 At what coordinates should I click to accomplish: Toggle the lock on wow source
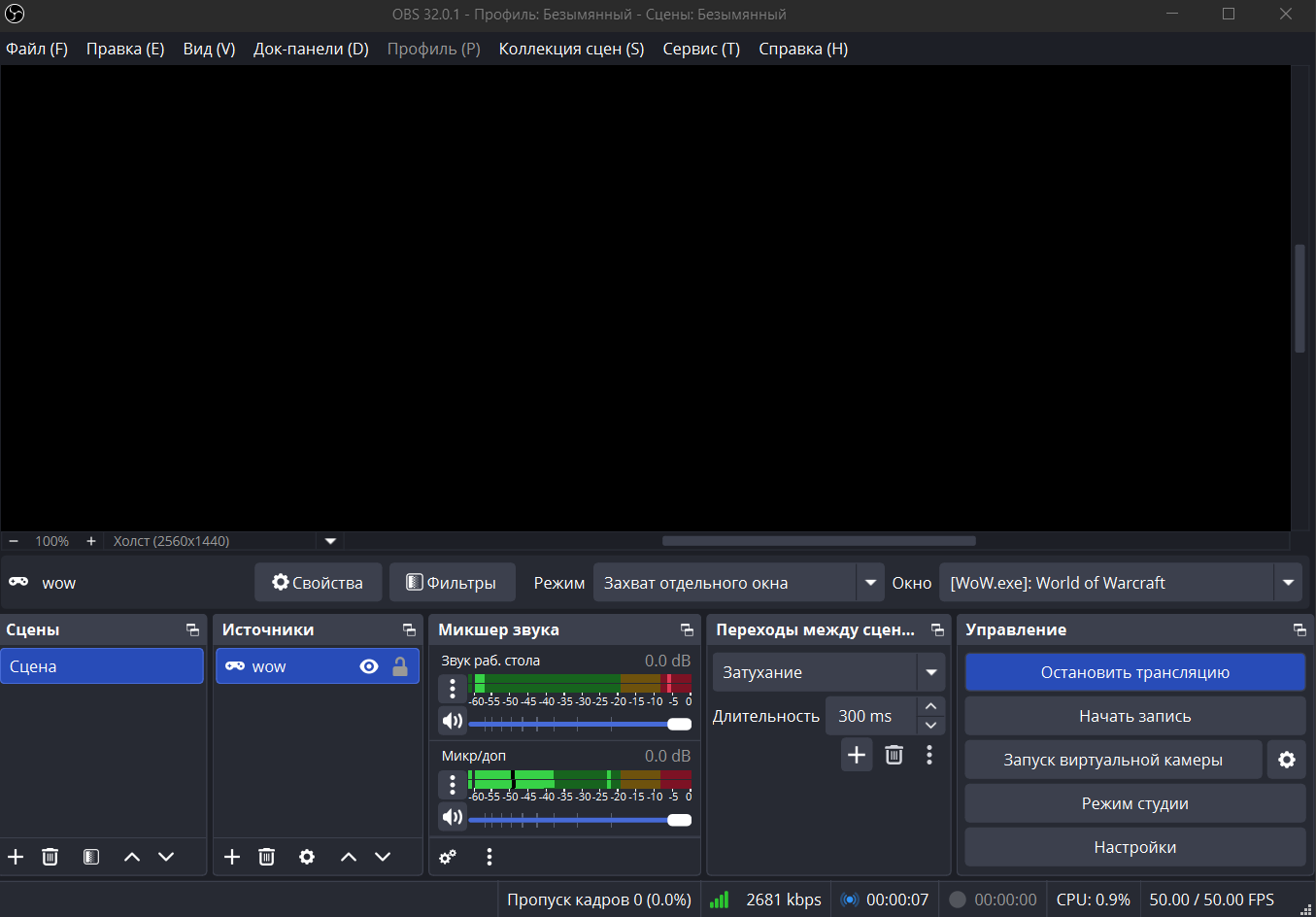[x=399, y=666]
